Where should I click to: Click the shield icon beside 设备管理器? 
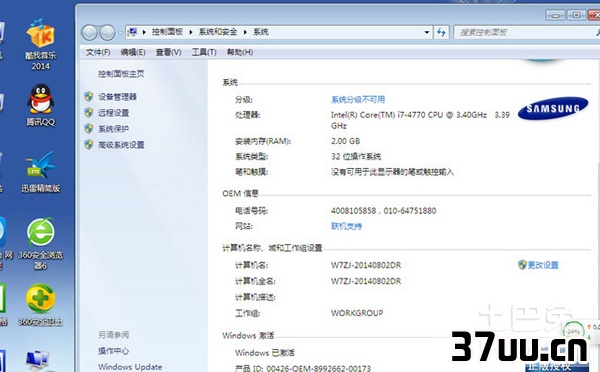point(89,96)
